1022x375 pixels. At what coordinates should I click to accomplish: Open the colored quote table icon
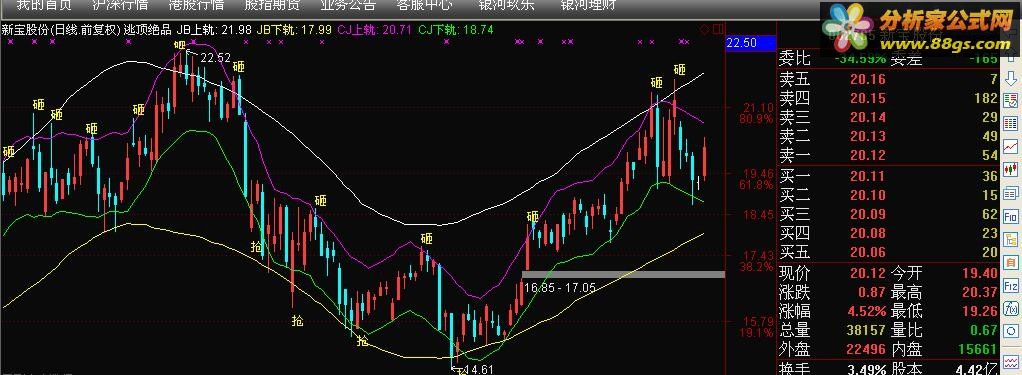pos(1011,123)
